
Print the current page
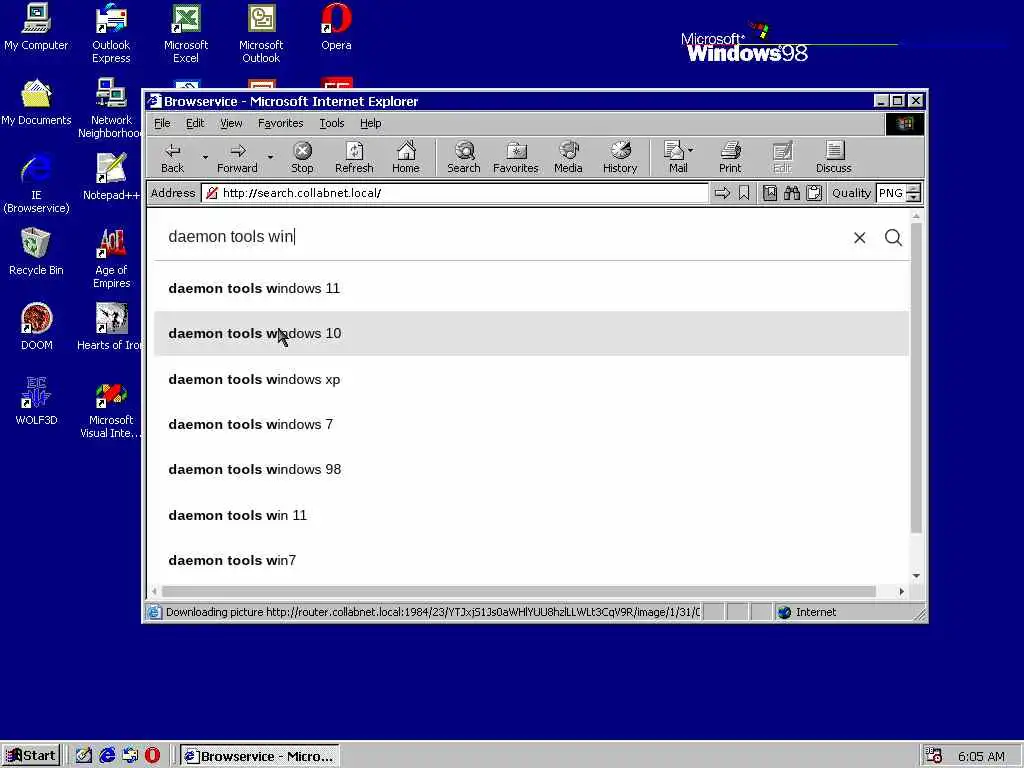point(730,157)
